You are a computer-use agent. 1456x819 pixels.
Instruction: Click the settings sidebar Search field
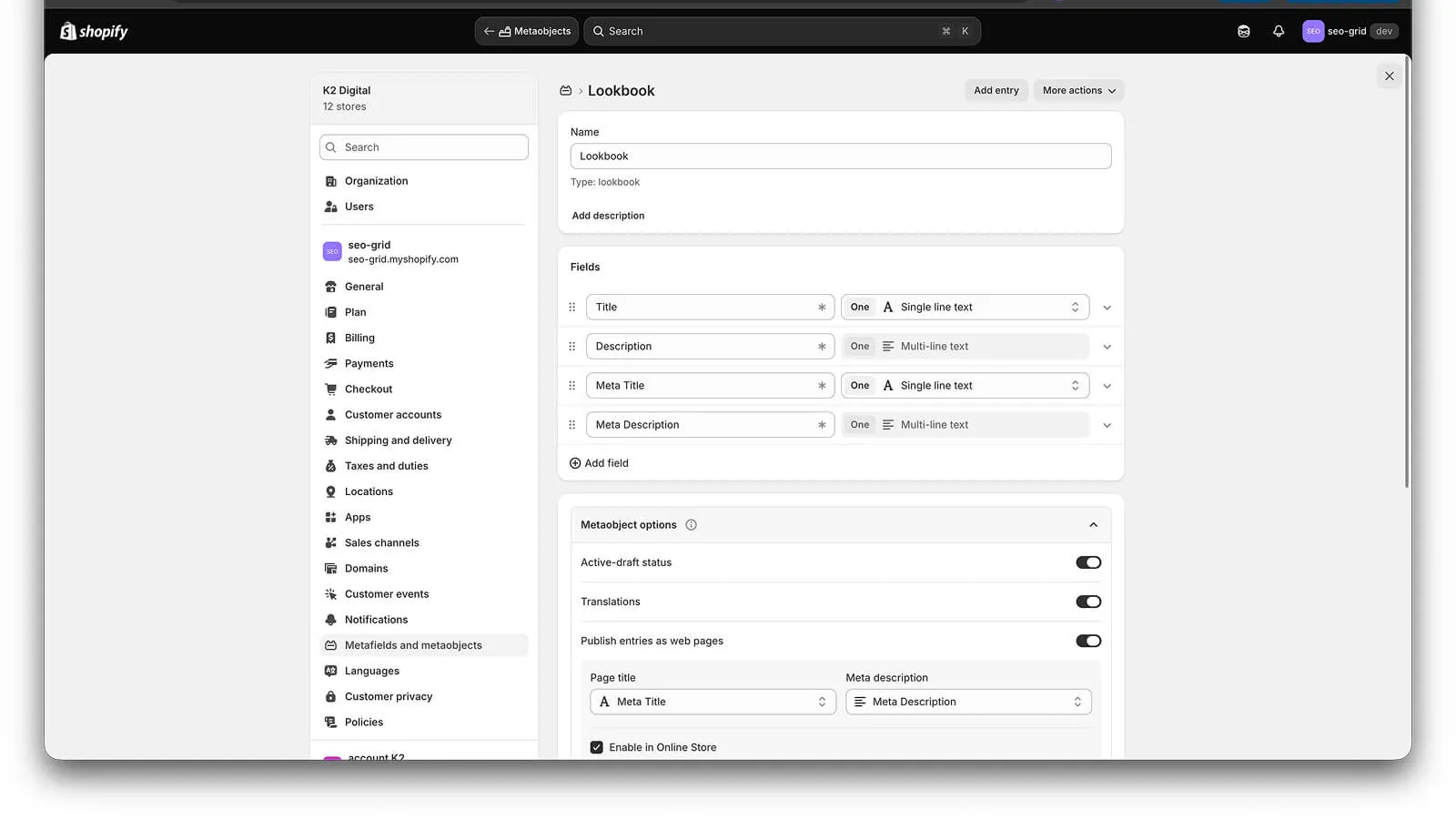(x=424, y=147)
